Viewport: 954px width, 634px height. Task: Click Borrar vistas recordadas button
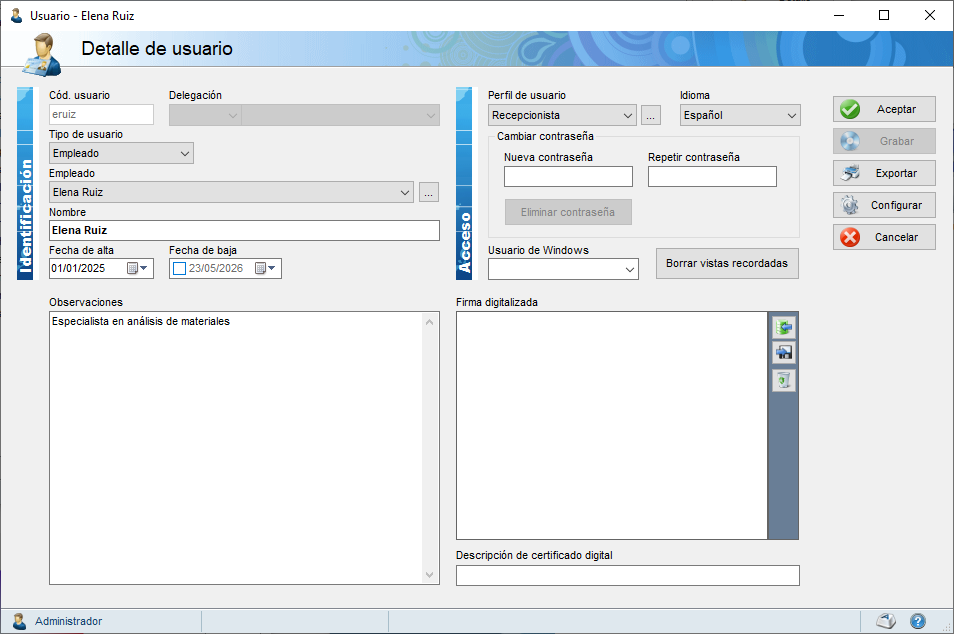(x=727, y=263)
